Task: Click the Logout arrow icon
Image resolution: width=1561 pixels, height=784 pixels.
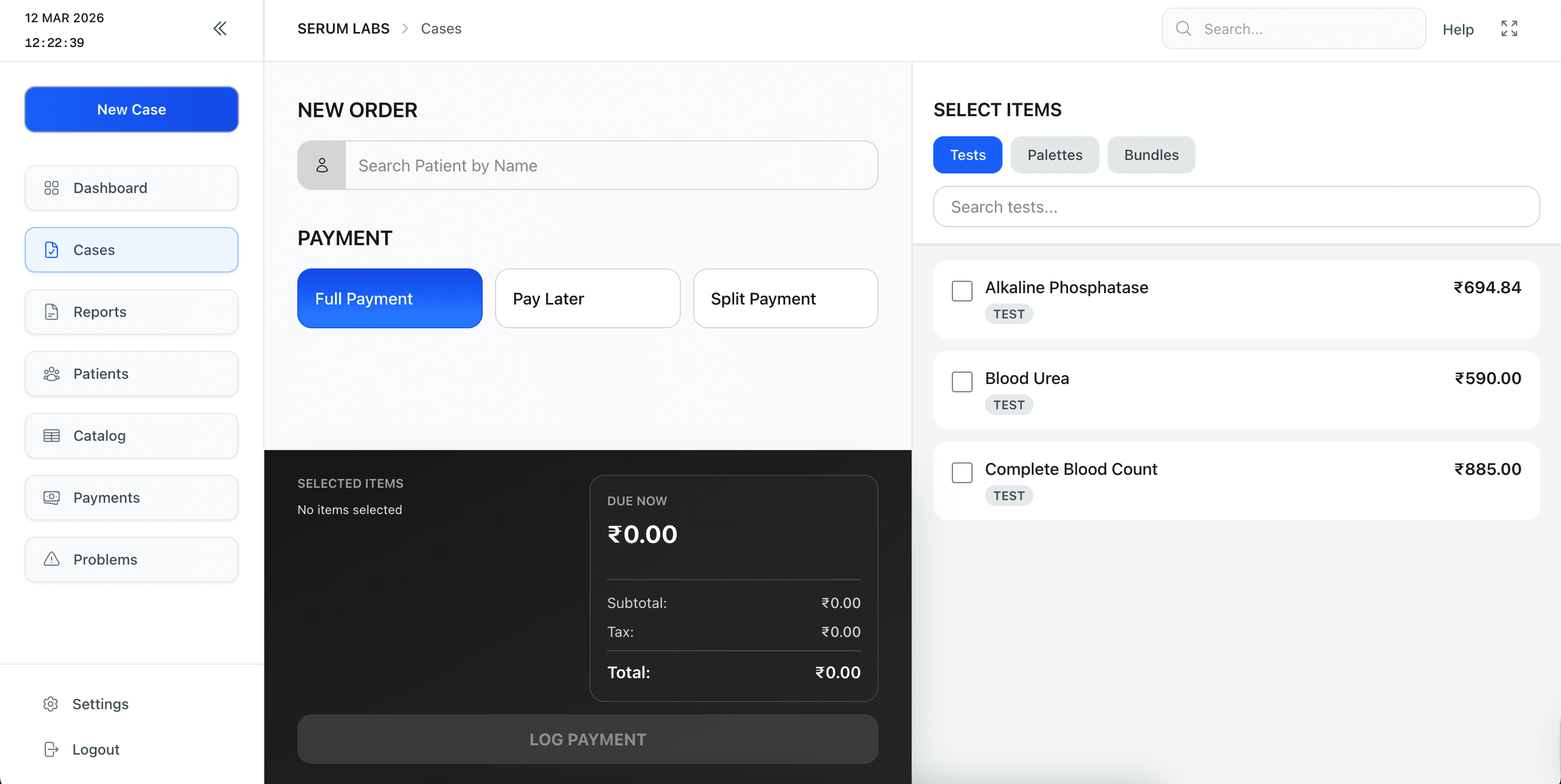Action: [x=51, y=749]
